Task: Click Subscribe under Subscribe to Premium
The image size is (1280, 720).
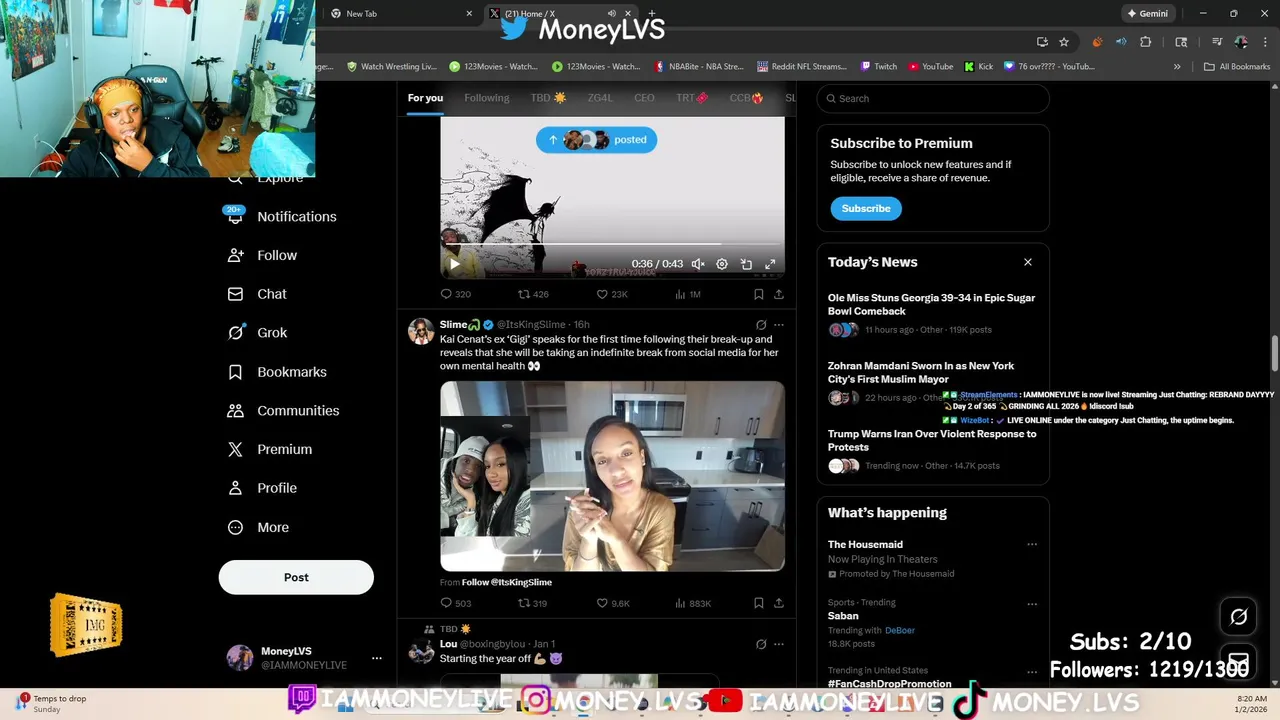Action: (866, 208)
